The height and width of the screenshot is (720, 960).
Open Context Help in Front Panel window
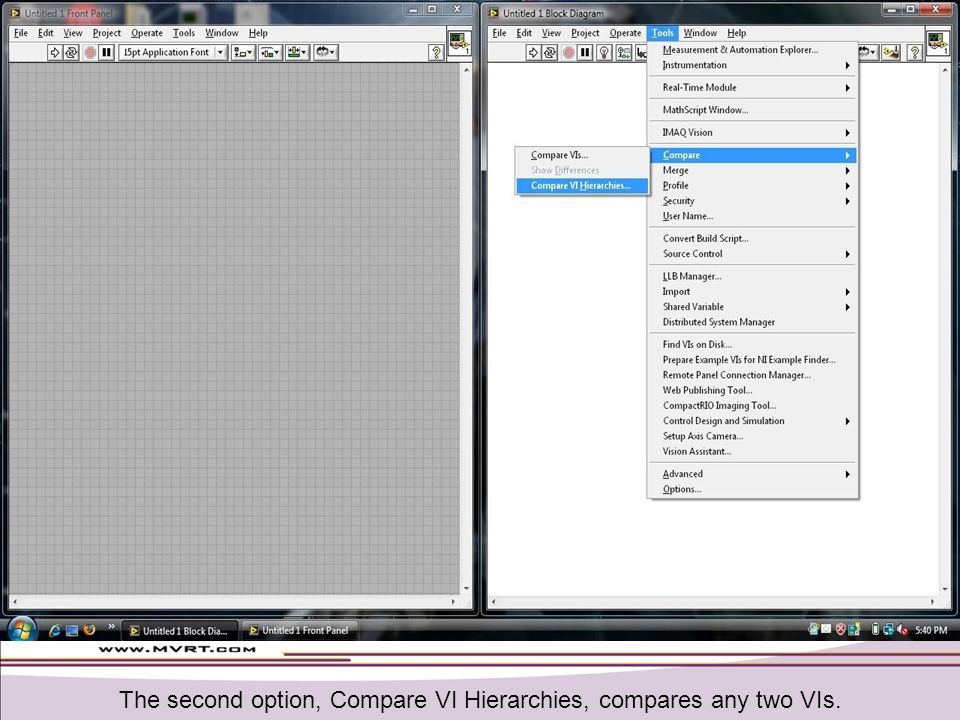436,53
